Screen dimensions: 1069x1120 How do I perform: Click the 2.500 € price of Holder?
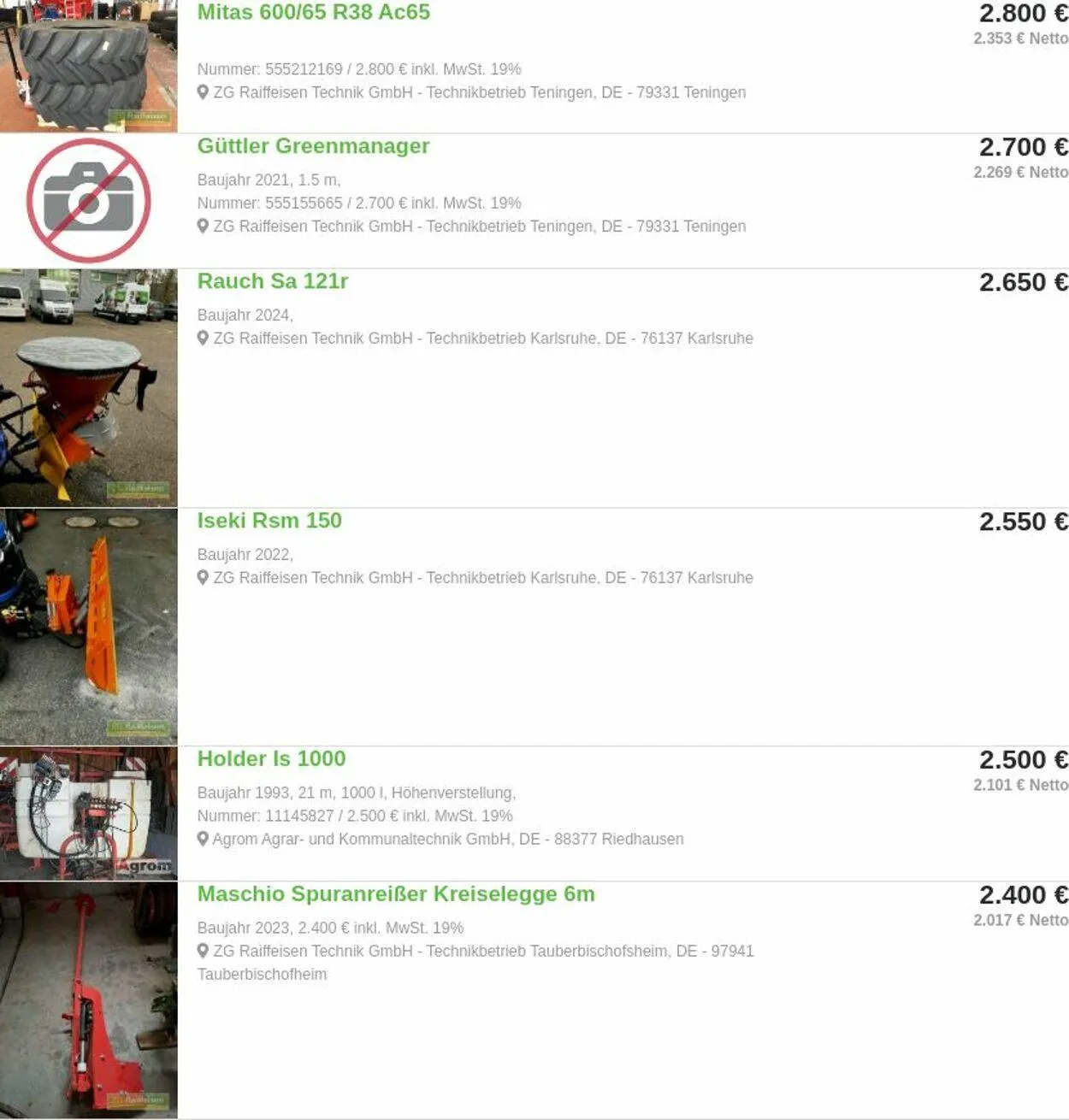click(1024, 760)
